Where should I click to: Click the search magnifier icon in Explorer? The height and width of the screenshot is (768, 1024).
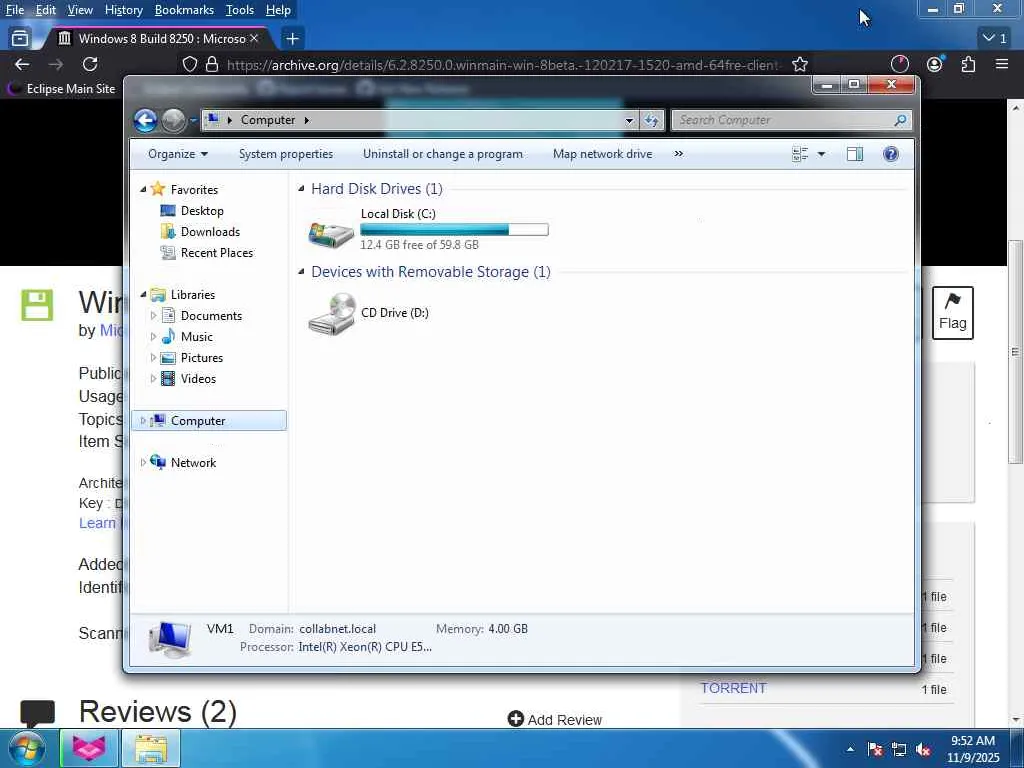click(900, 120)
